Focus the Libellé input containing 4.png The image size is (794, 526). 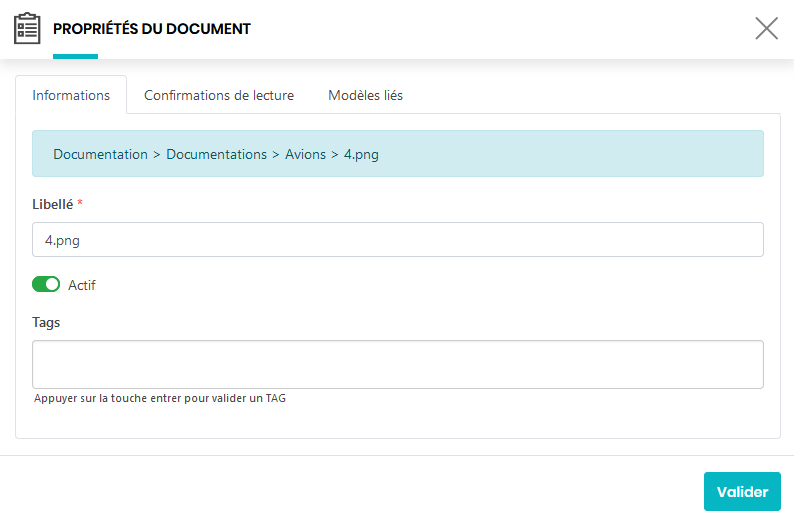398,240
